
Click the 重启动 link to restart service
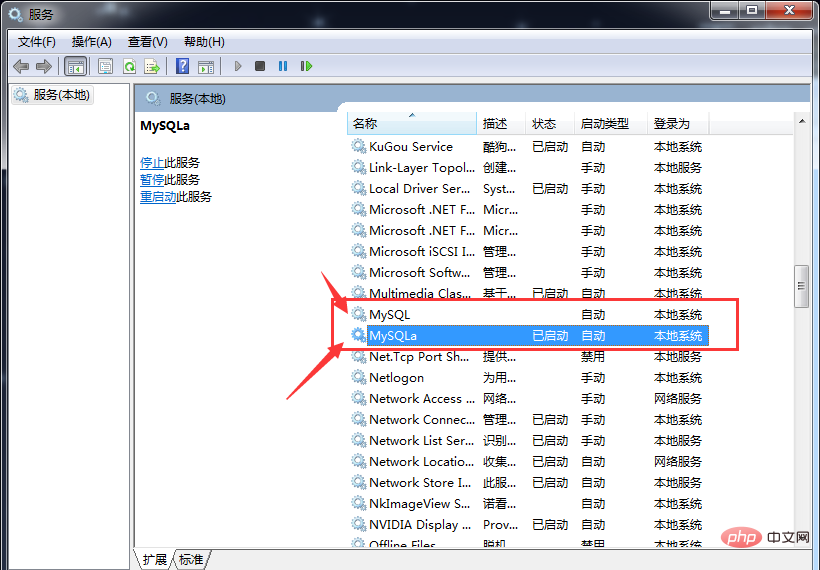pos(158,197)
